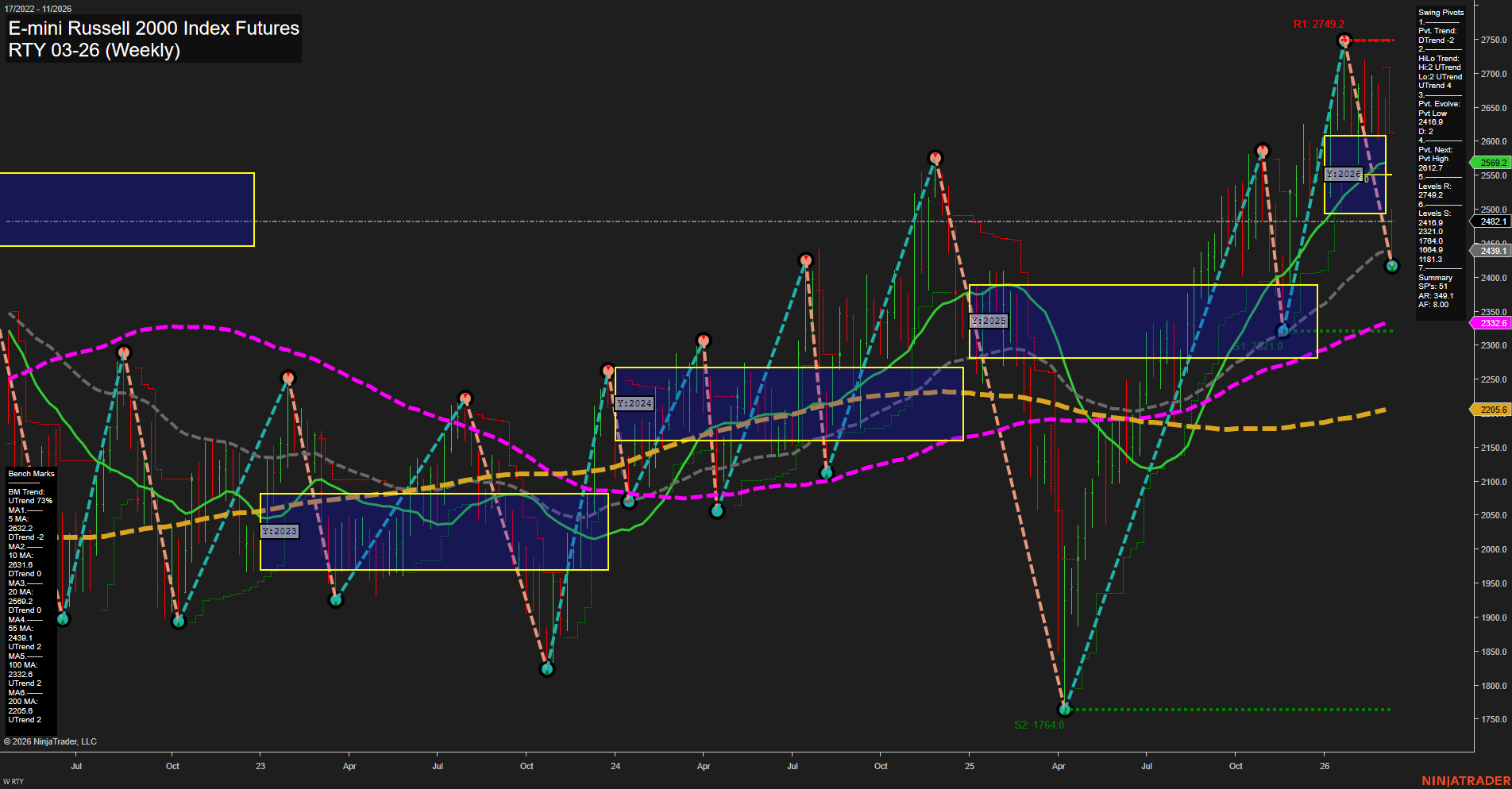Select the teal pivot marker at the far right
1512x789 pixels.
tap(1392, 266)
